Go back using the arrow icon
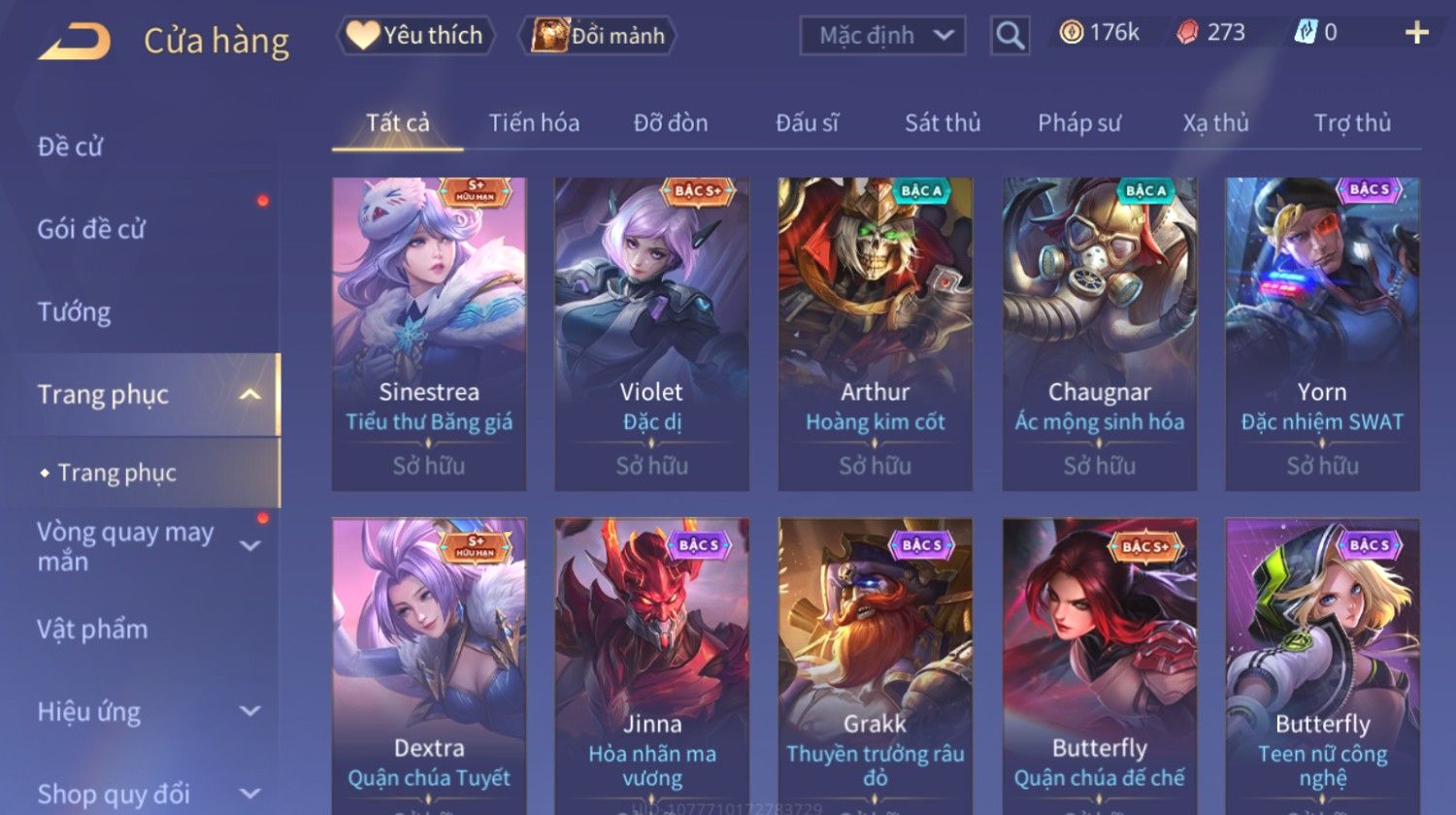The height and width of the screenshot is (815, 1456). point(74,42)
